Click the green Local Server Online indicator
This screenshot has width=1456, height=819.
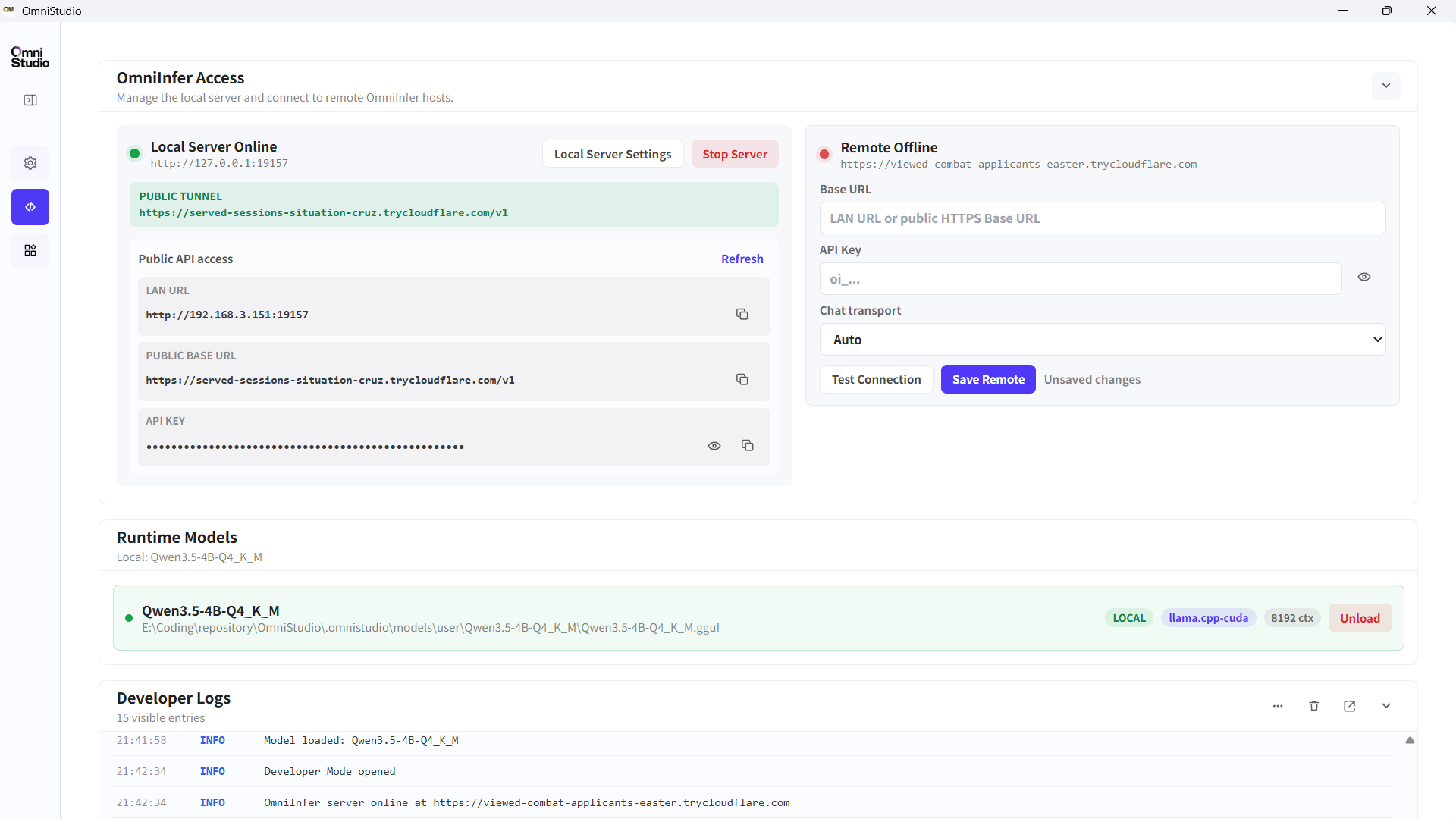[134, 154]
